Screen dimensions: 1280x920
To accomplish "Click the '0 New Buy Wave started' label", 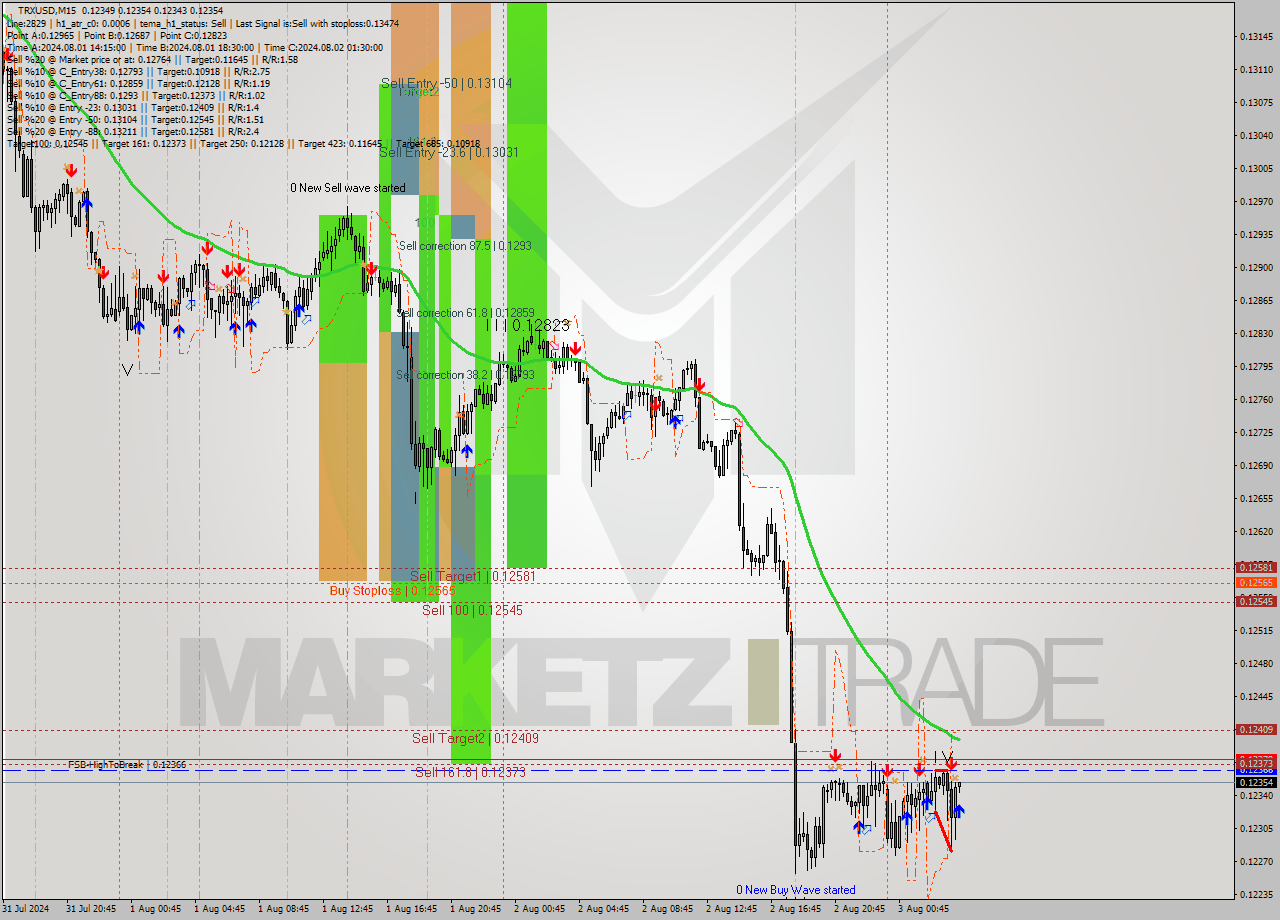I will click(796, 890).
